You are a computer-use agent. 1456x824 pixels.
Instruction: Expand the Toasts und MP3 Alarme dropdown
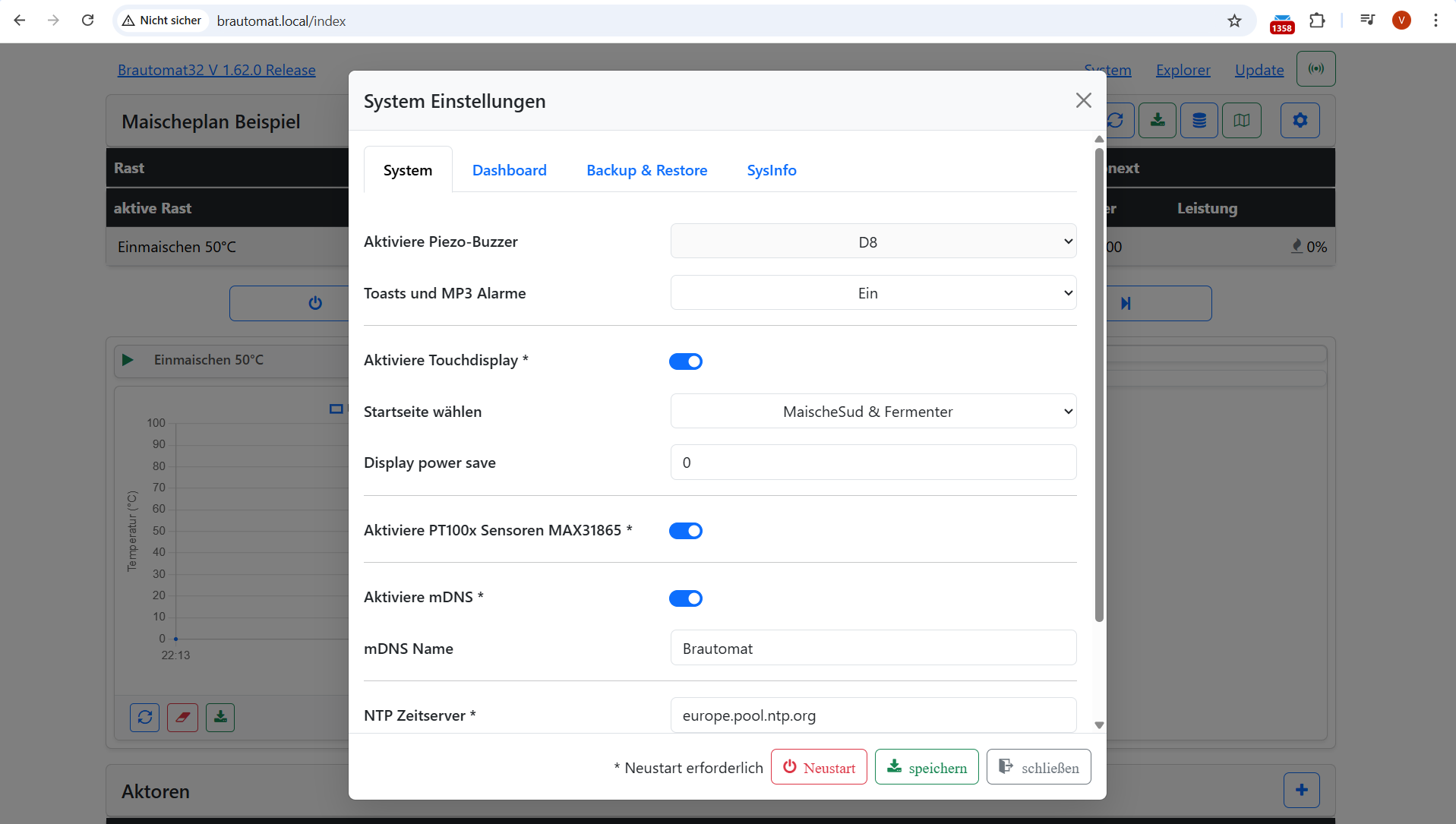click(x=873, y=293)
